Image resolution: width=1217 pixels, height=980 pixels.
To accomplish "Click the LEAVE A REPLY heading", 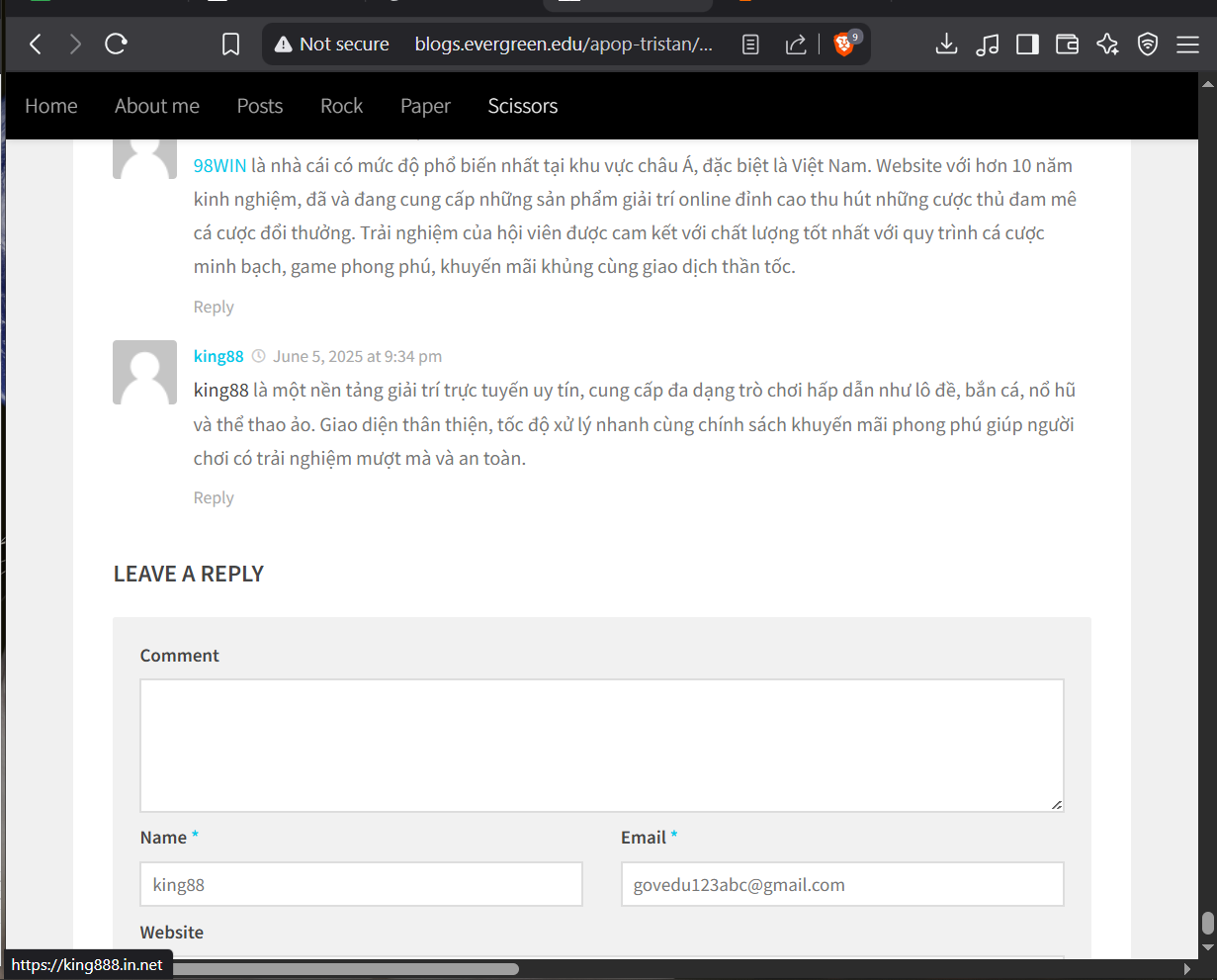I will tap(189, 574).
